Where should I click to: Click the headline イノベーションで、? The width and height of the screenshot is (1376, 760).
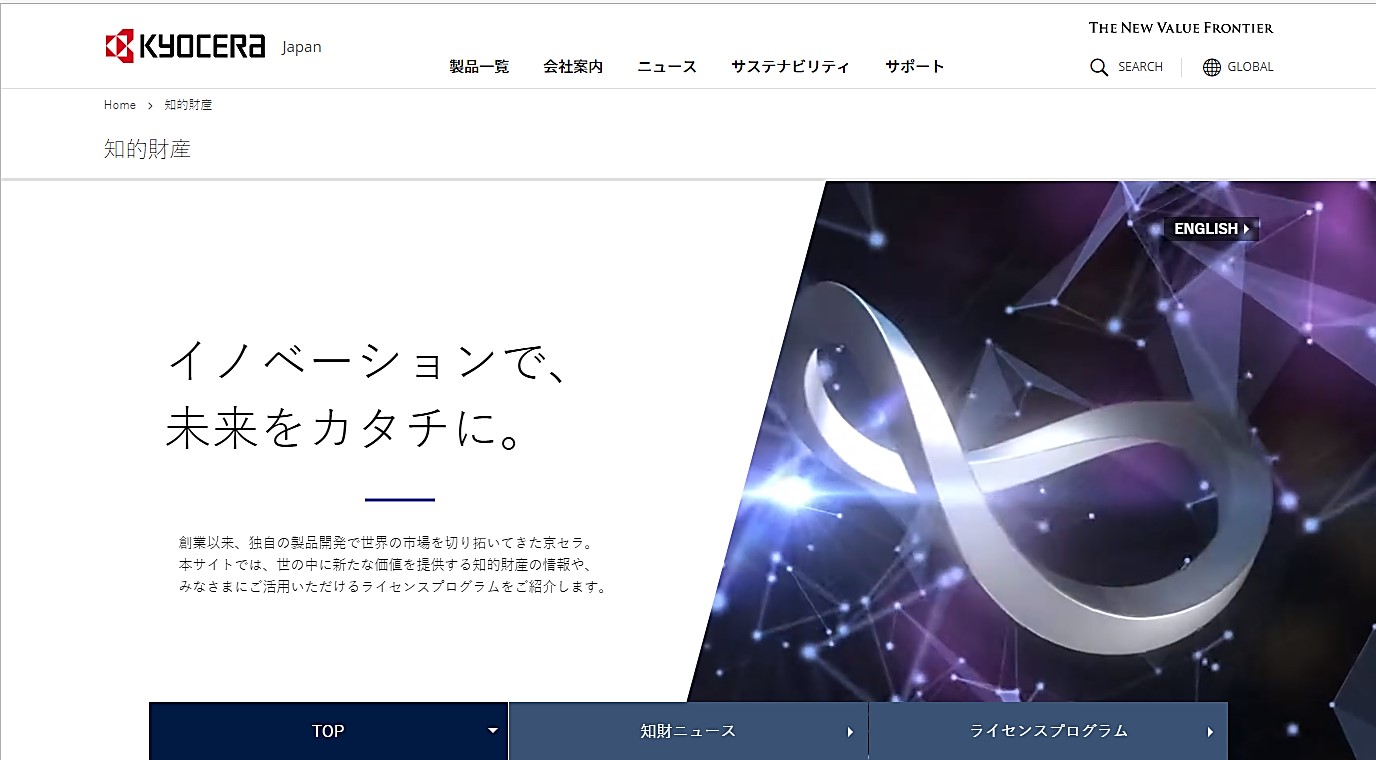coord(369,361)
